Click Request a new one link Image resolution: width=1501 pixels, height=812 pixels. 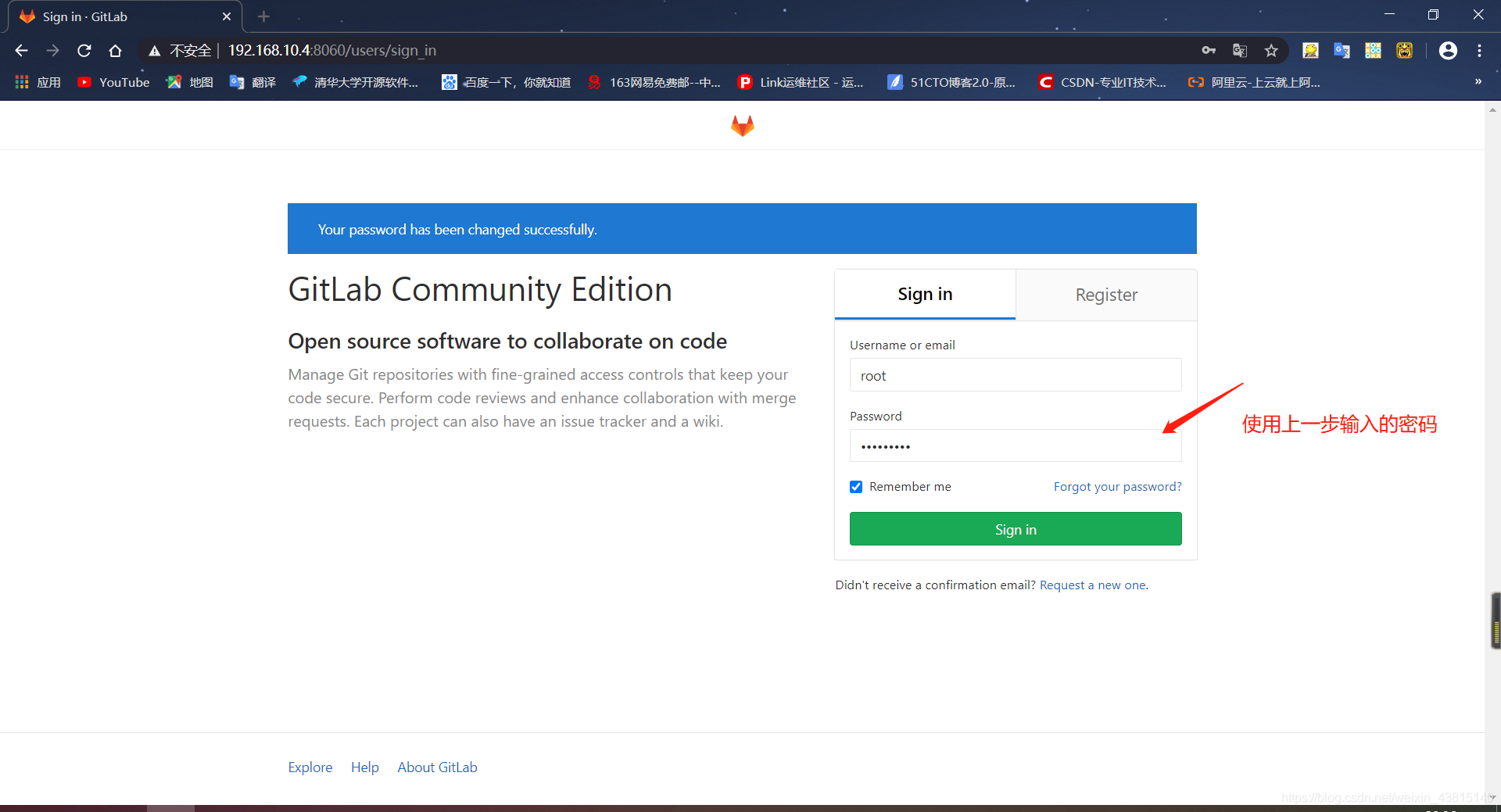click(1092, 585)
